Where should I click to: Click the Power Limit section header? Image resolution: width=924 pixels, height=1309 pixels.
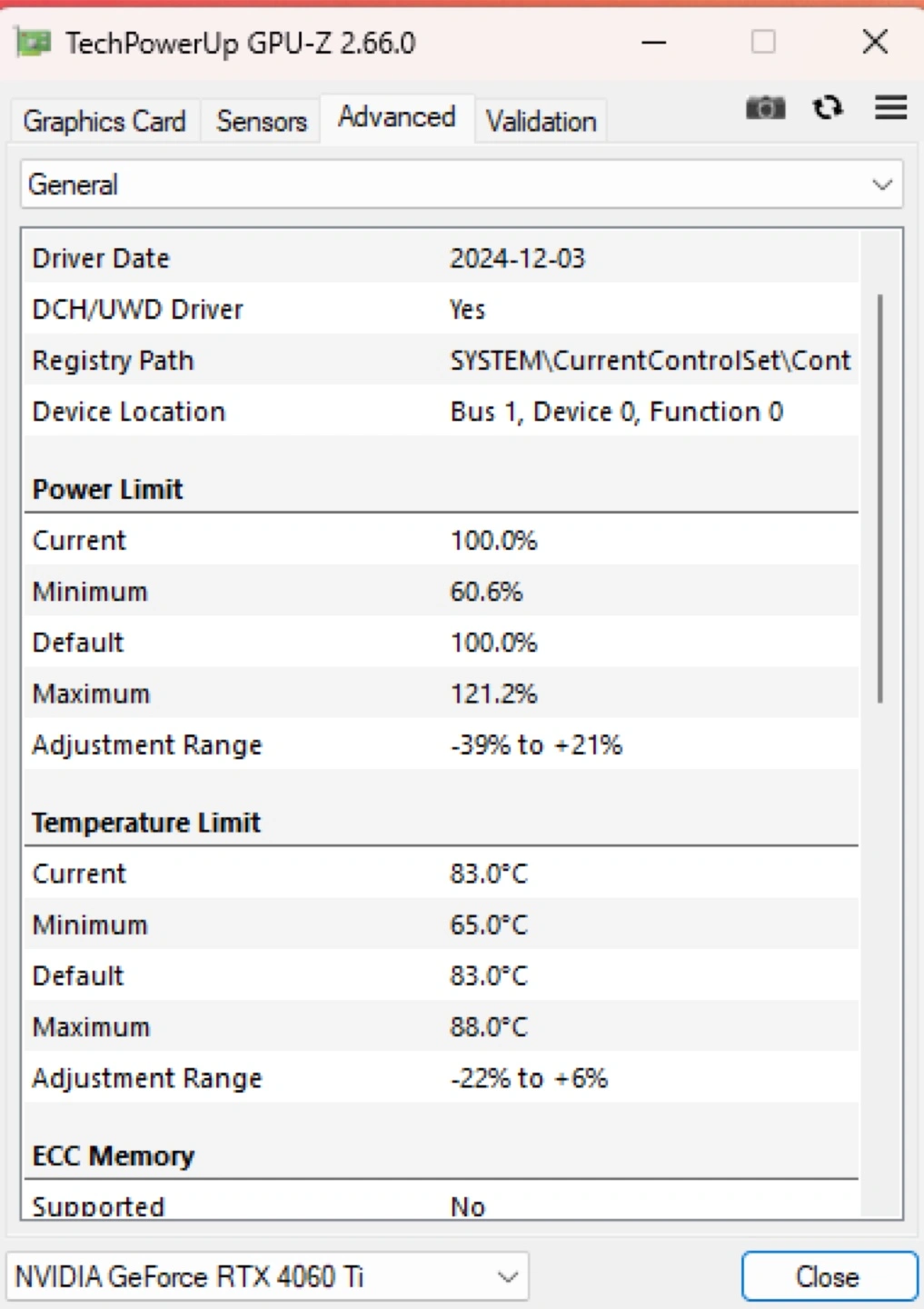(108, 489)
